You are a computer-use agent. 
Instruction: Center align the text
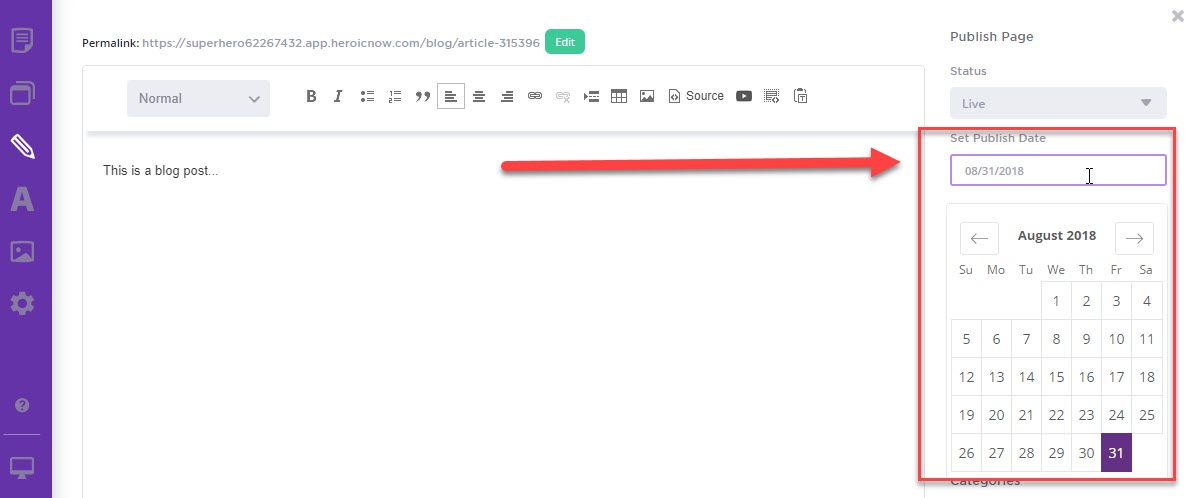tap(478, 96)
